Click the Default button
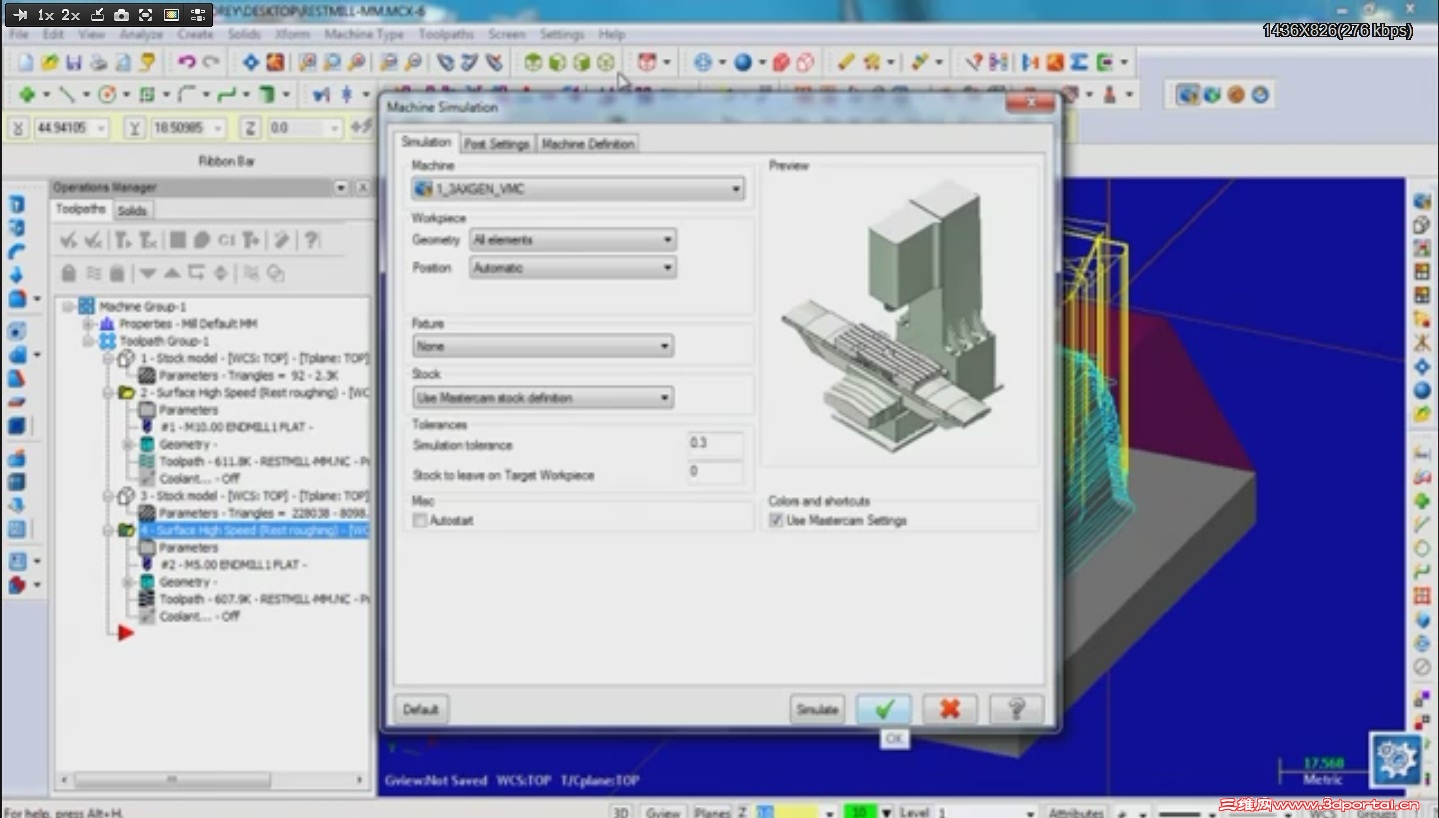Viewport: 1439px width, 818px height. (421, 710)
